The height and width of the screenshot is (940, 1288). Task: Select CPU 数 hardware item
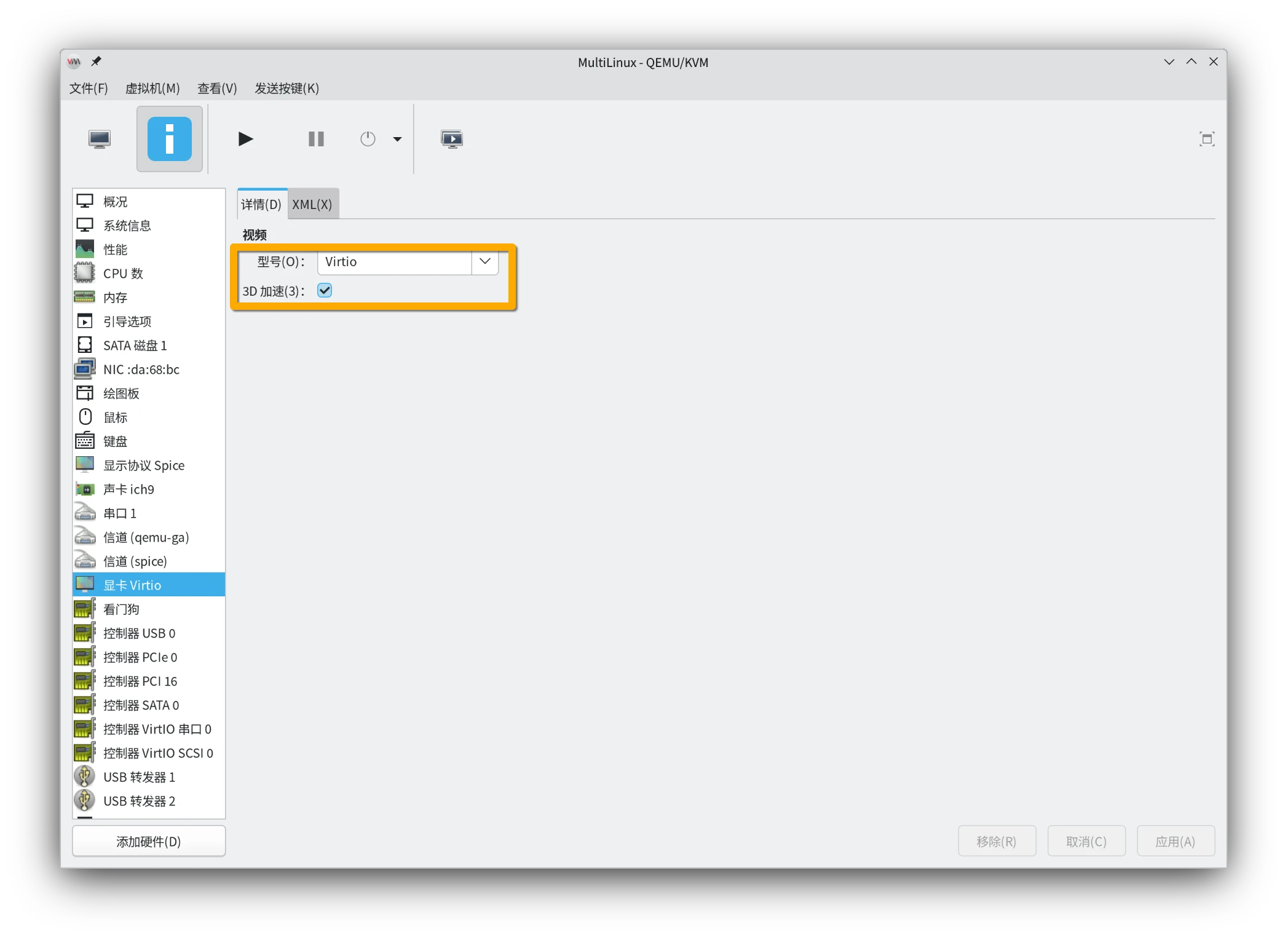pos(149,274)
